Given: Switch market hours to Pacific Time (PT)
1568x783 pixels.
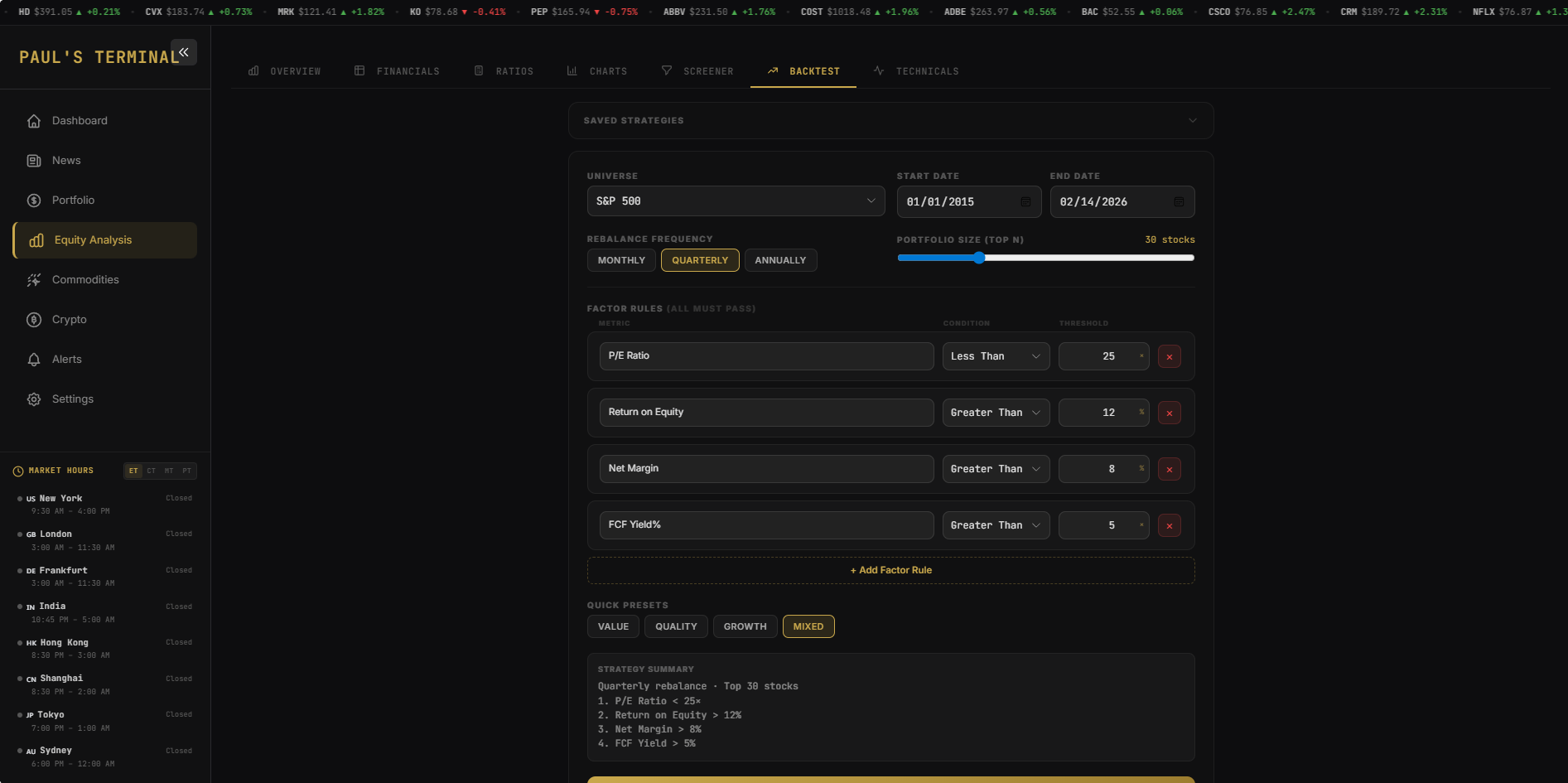Looking at the screenshot, I should [186, 471].
